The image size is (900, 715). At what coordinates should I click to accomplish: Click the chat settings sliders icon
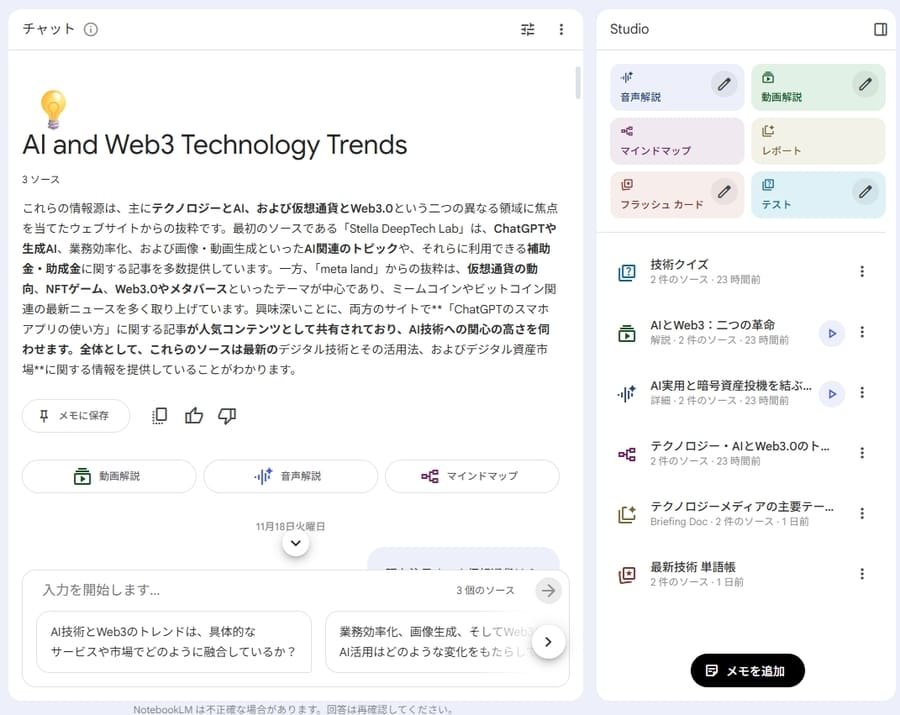click(528, 29)
